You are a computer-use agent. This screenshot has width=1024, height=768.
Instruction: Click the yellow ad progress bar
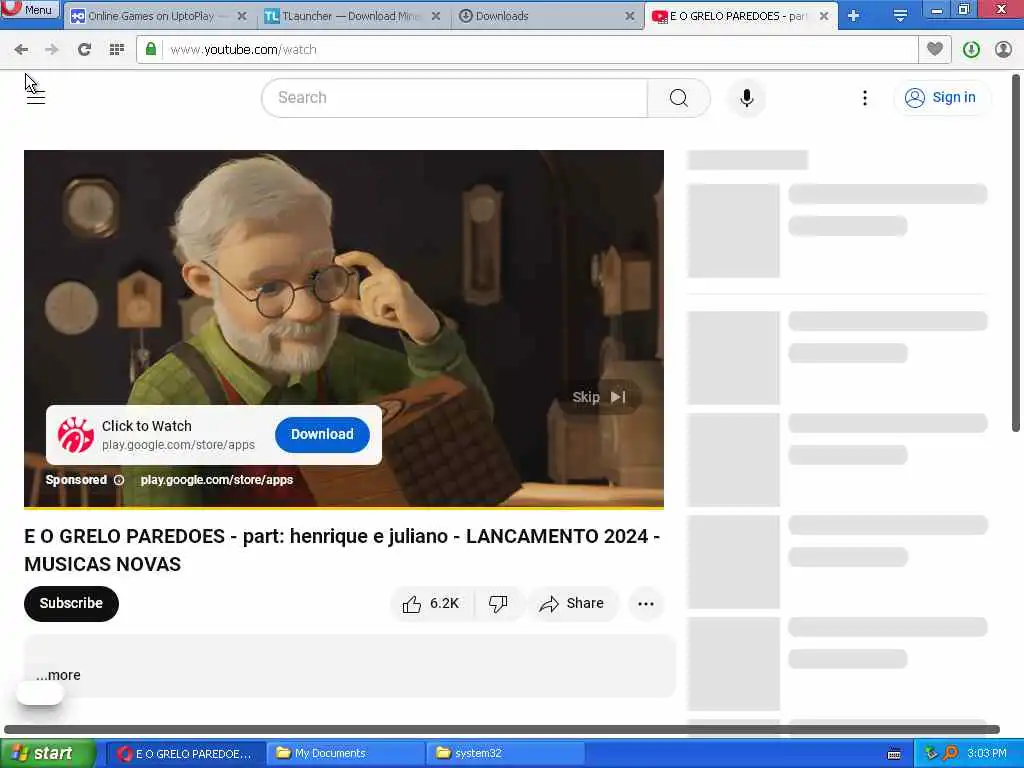point(344,507)
